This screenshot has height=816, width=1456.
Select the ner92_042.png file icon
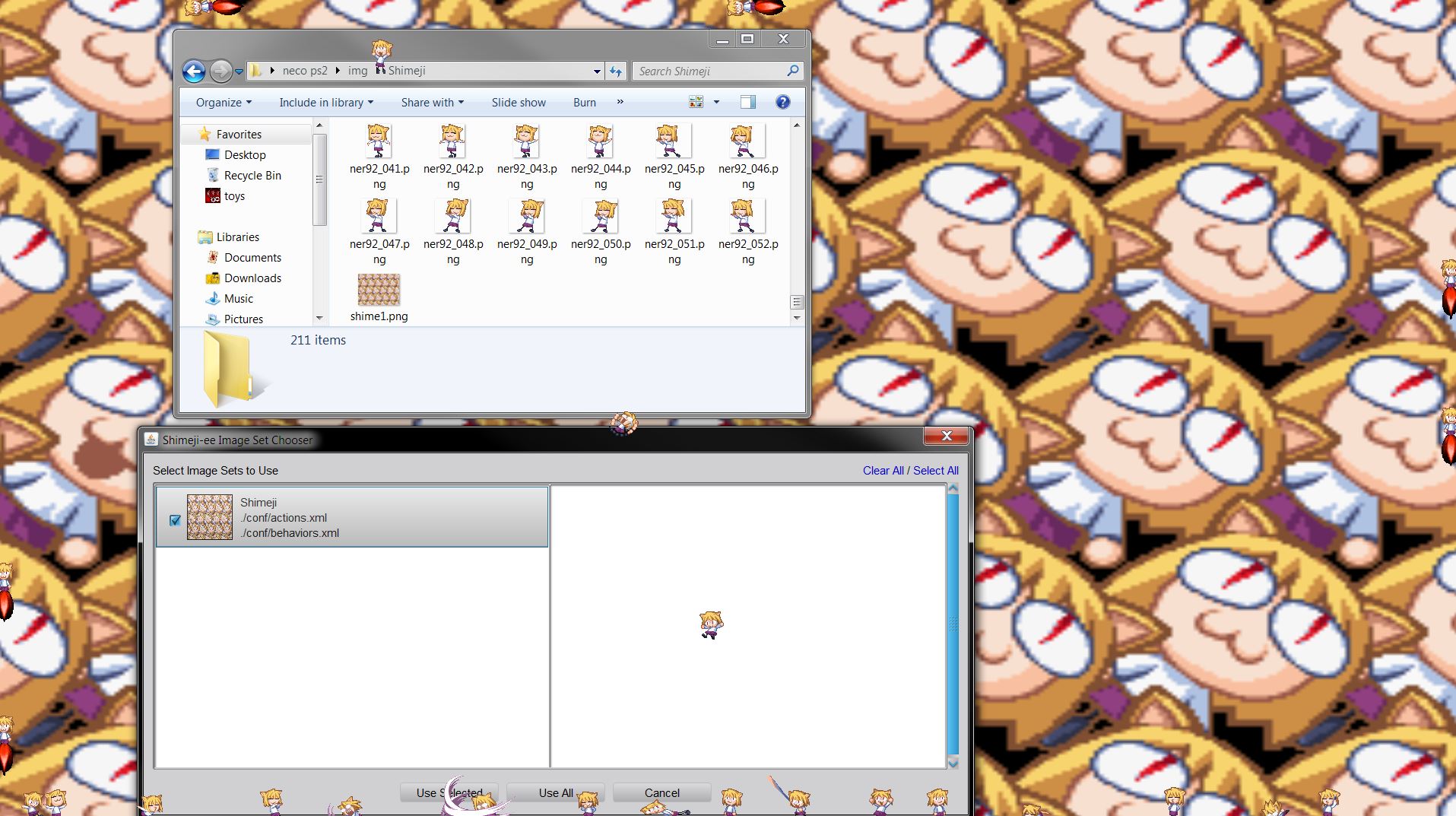click(452, 141)
